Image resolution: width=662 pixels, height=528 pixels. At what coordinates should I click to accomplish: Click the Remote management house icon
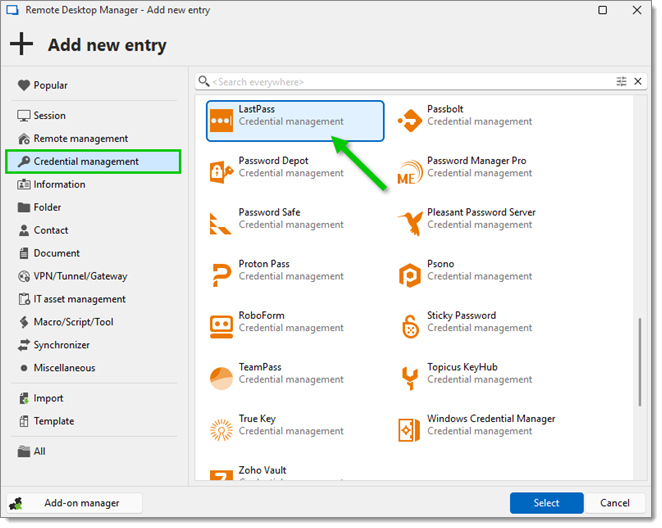(24, 138)
